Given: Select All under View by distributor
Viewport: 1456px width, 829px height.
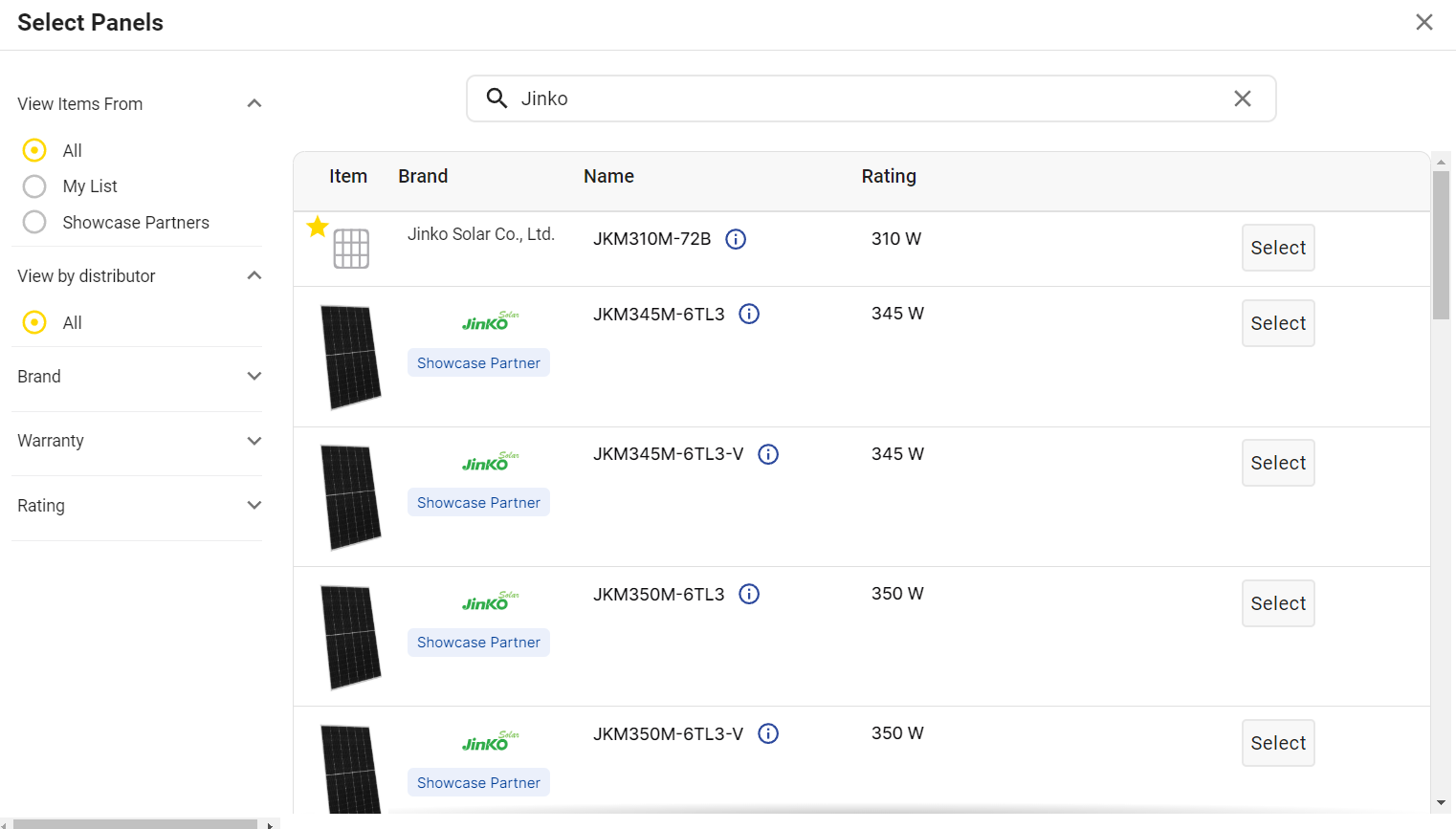Looking at the screenshot, I should [x=34, y=322].
